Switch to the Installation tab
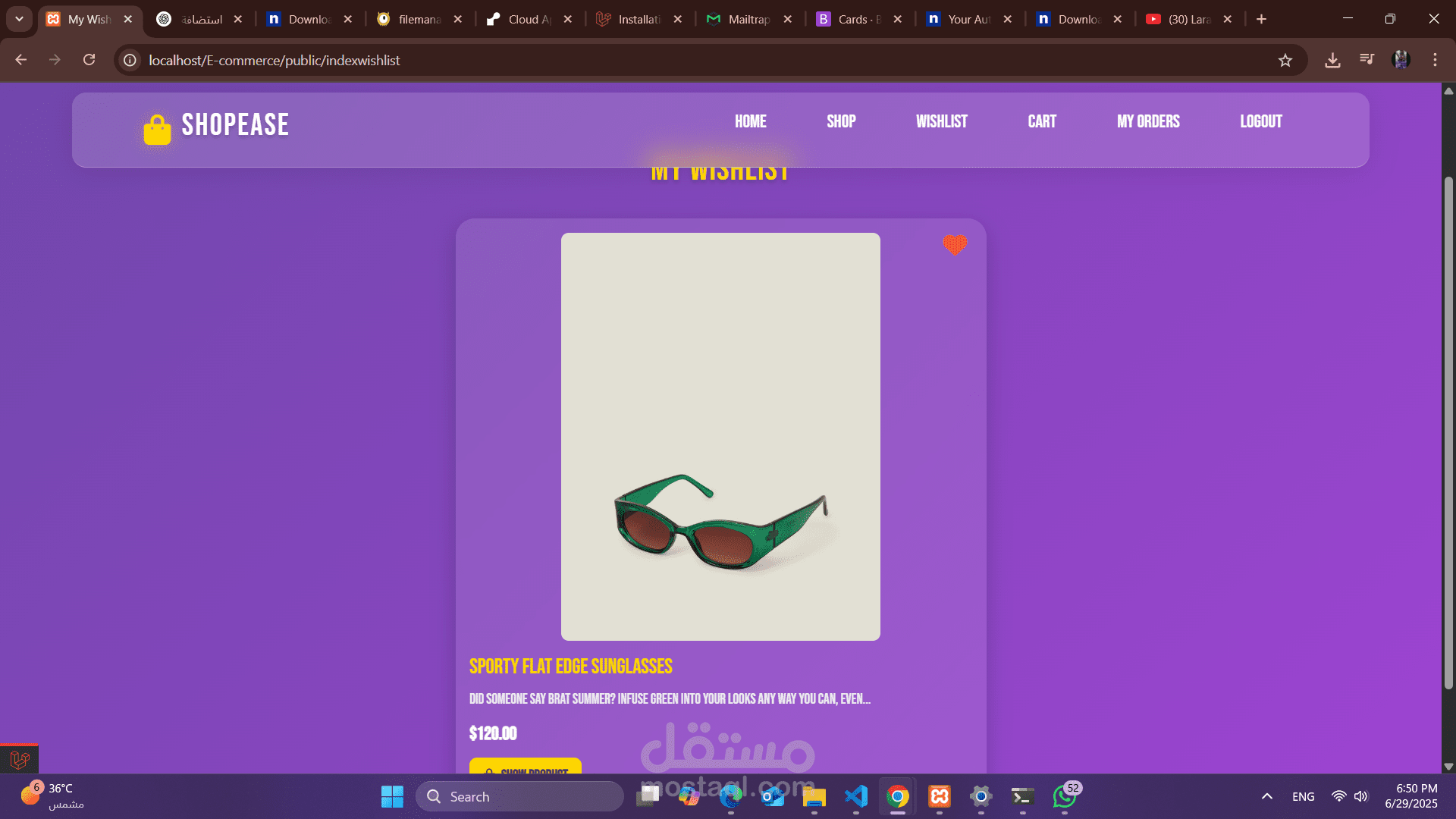 point(639,19)
